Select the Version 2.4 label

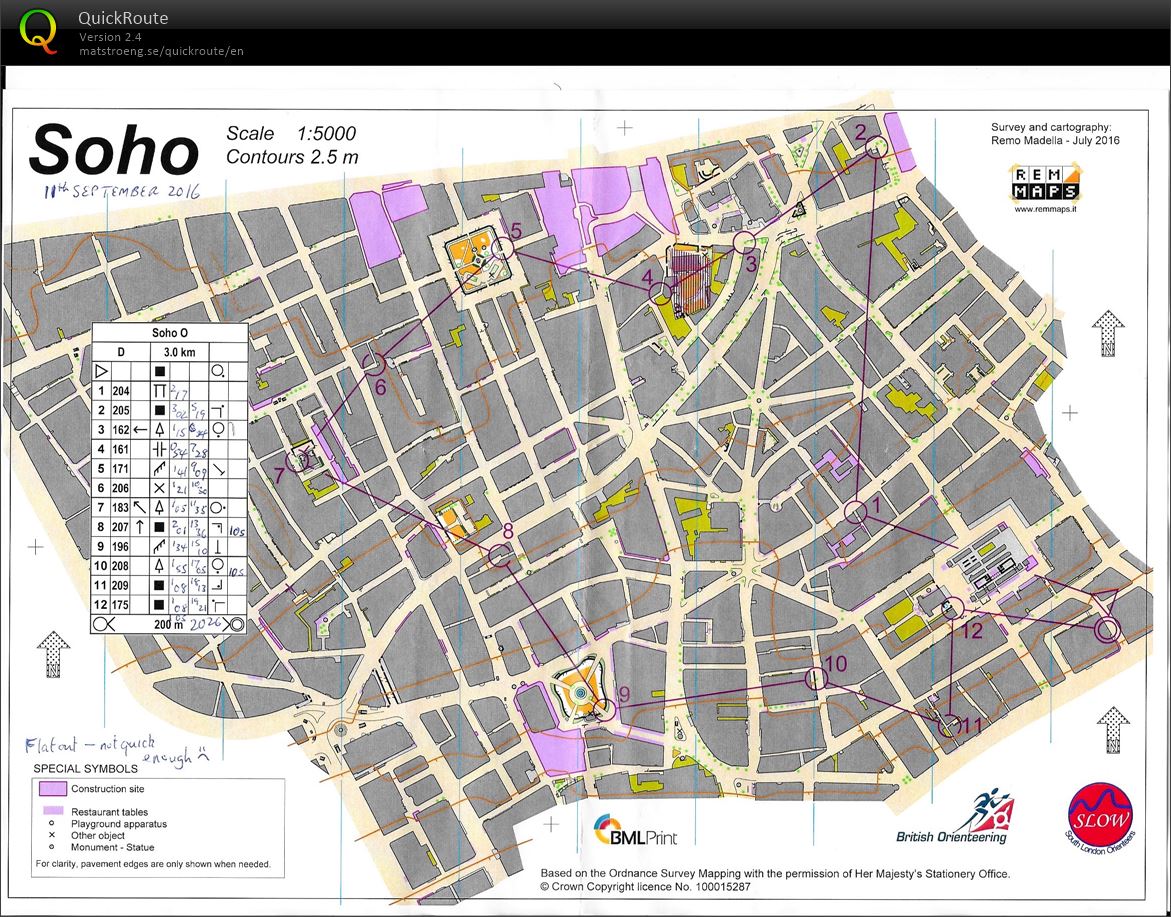[x=111, y=37]
